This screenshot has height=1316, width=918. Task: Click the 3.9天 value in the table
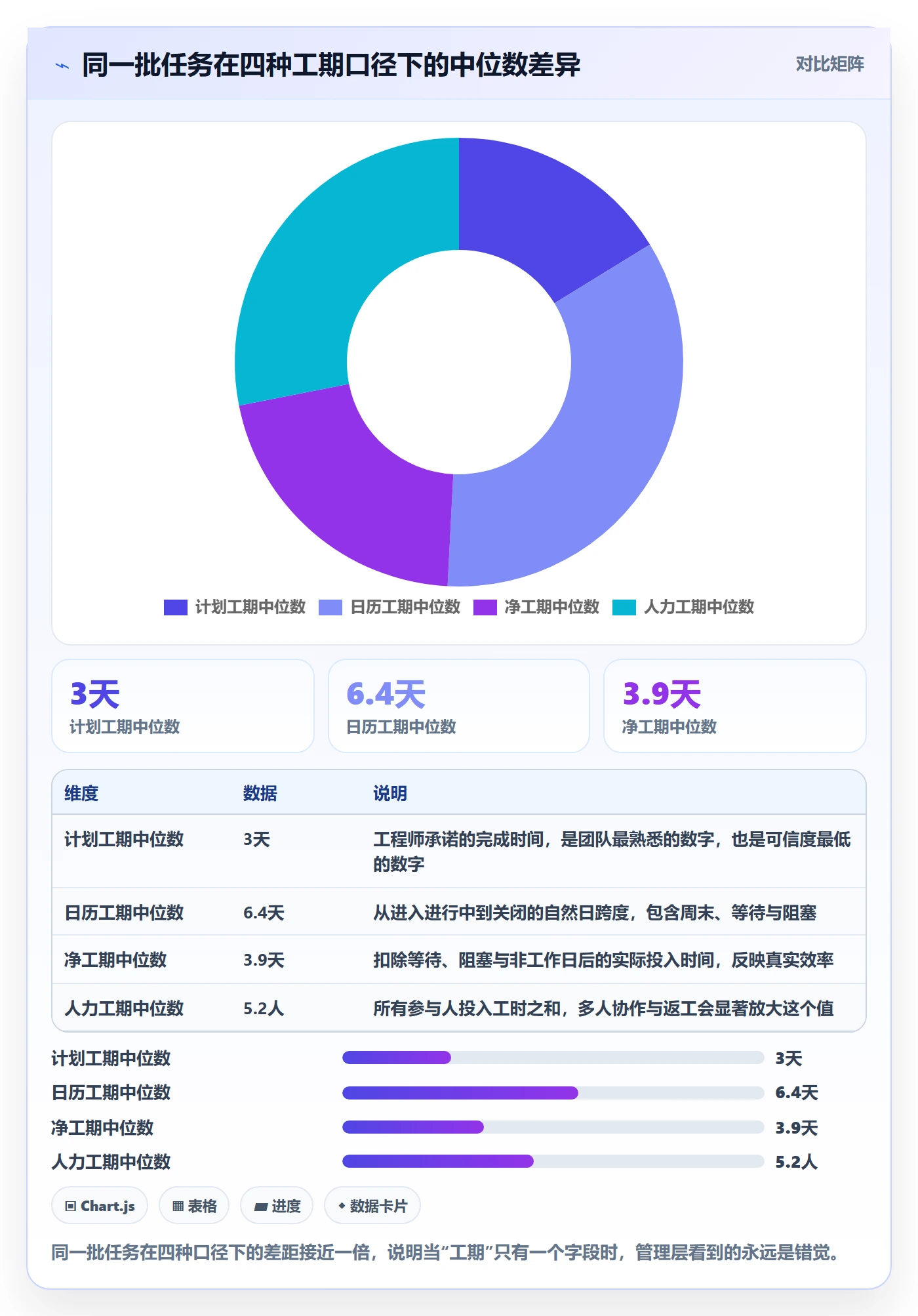264,960
